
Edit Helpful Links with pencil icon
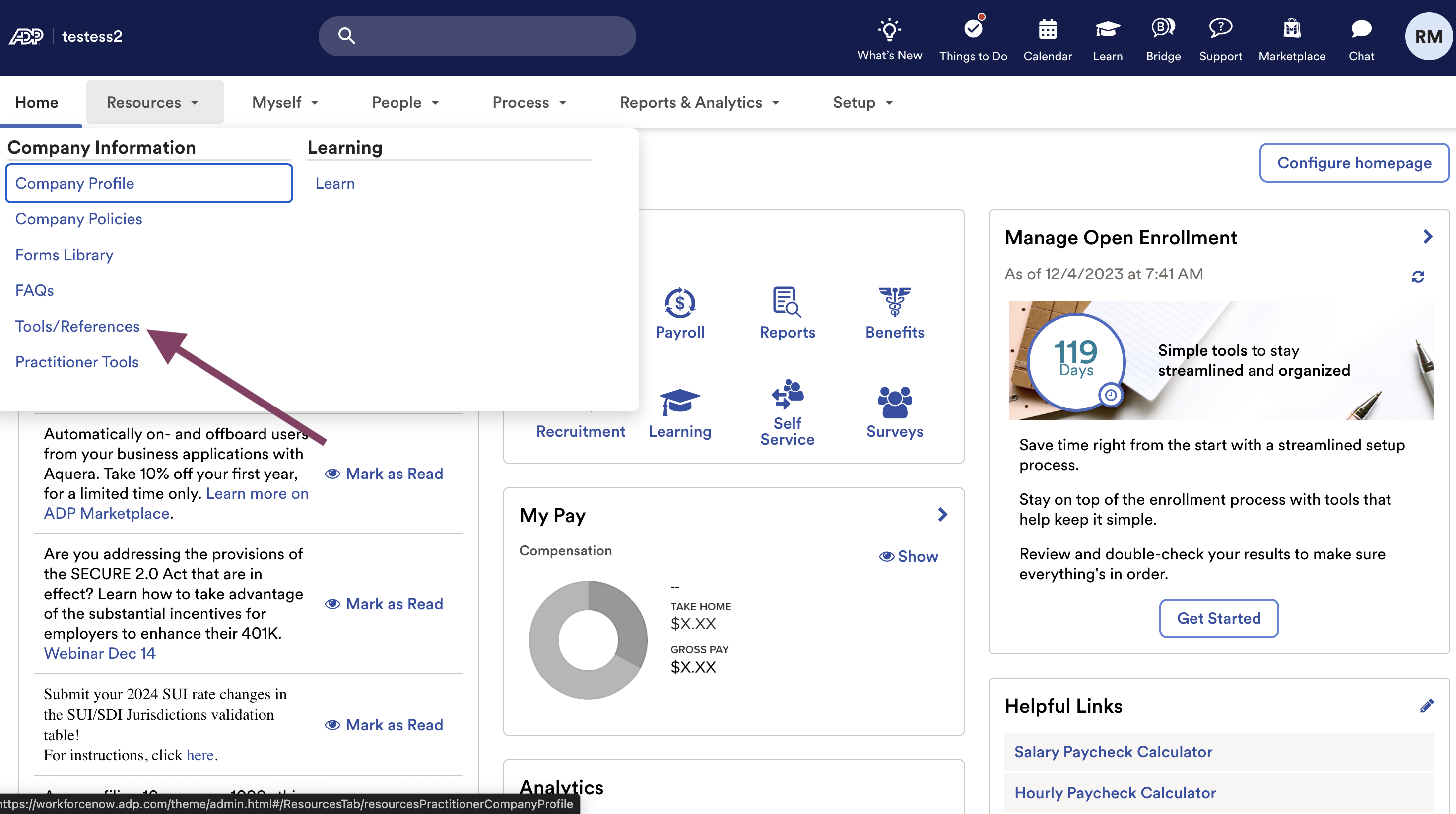pos(1427,705)
